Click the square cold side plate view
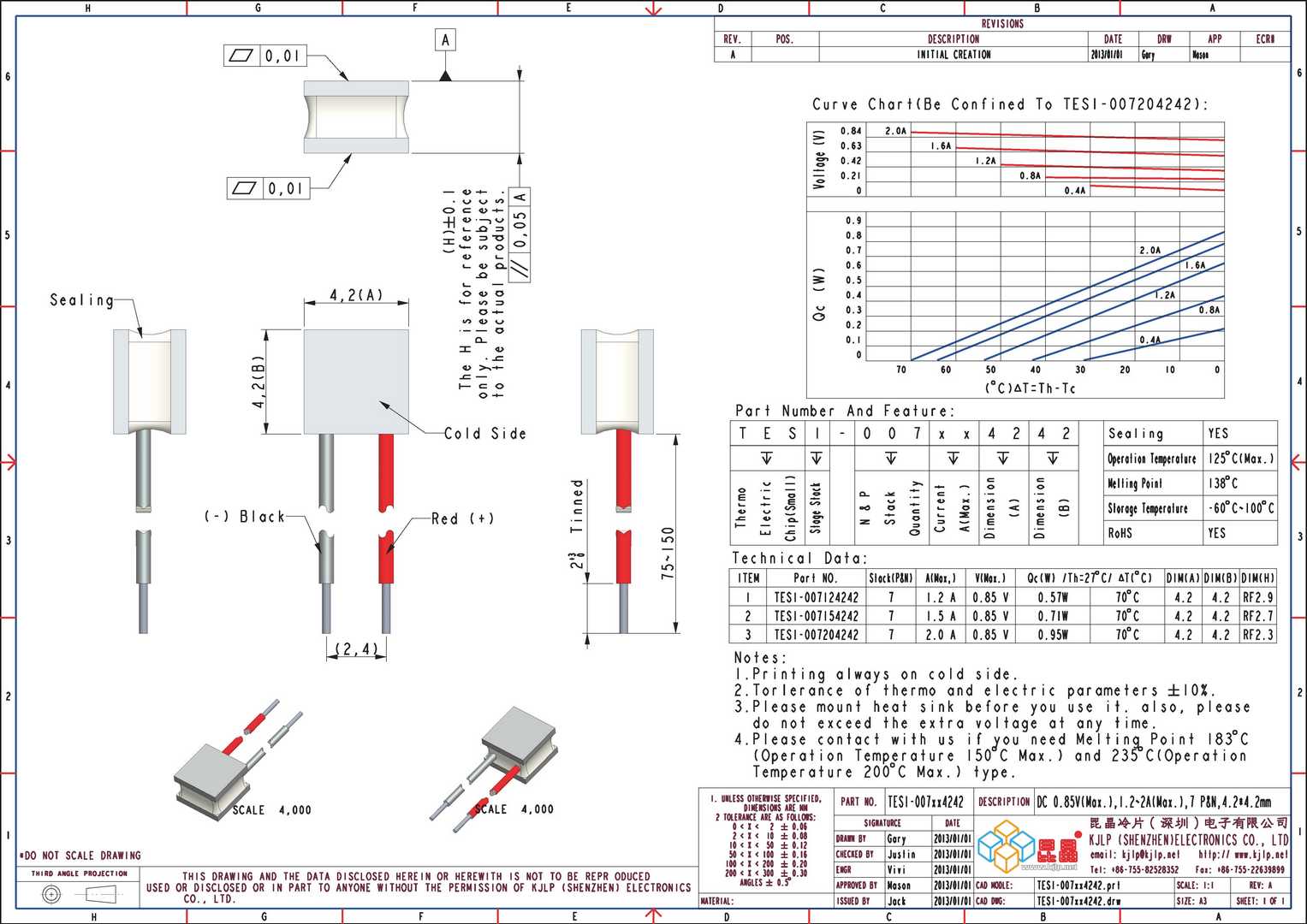 pos(356,382)
